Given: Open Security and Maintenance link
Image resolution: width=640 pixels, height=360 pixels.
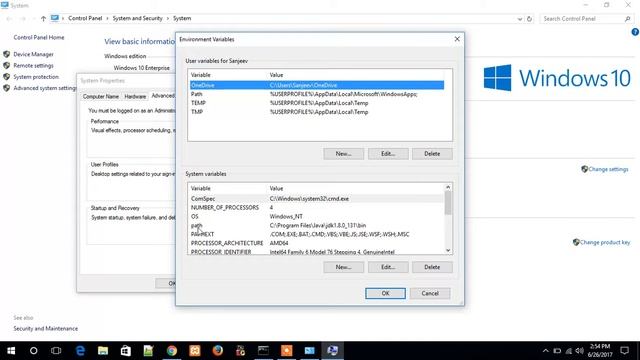Looking at the screenshot, I should pyautogui.click(x=46, y=329).
